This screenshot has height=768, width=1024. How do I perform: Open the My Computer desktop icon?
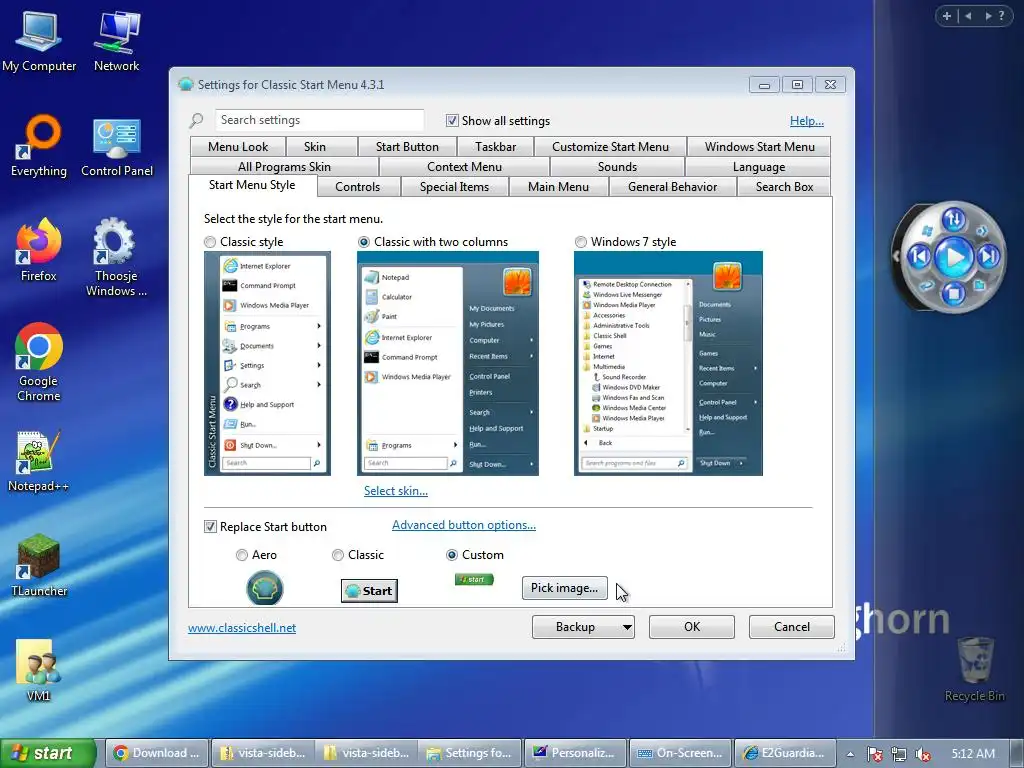point(39,41)
